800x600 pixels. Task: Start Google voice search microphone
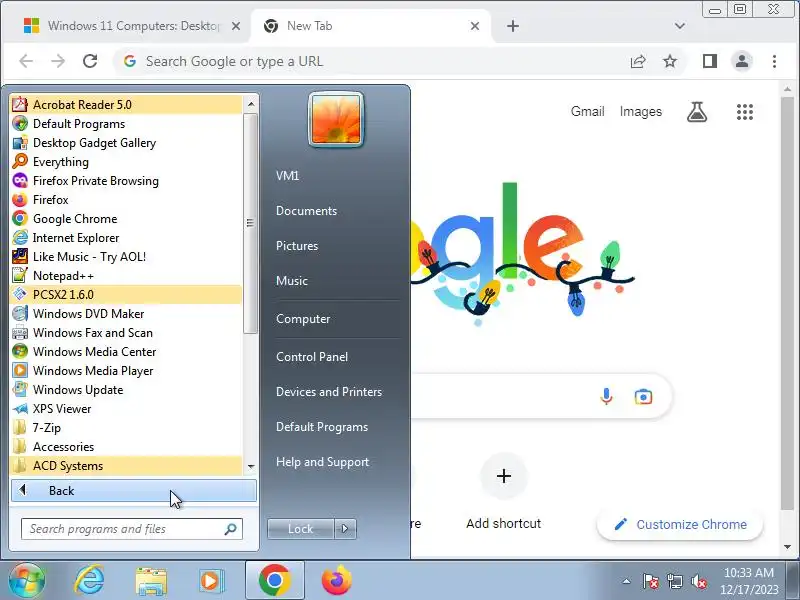click(606, 396)
